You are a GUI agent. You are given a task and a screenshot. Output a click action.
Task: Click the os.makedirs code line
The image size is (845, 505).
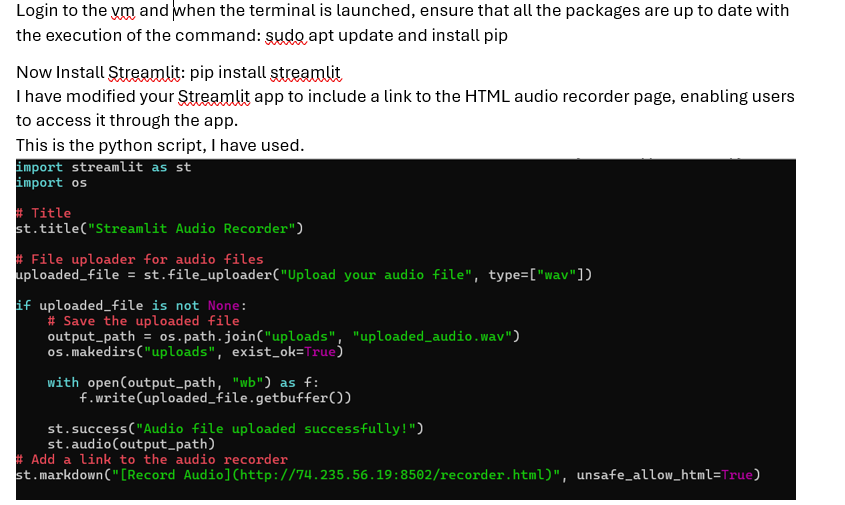pos(195,352)
